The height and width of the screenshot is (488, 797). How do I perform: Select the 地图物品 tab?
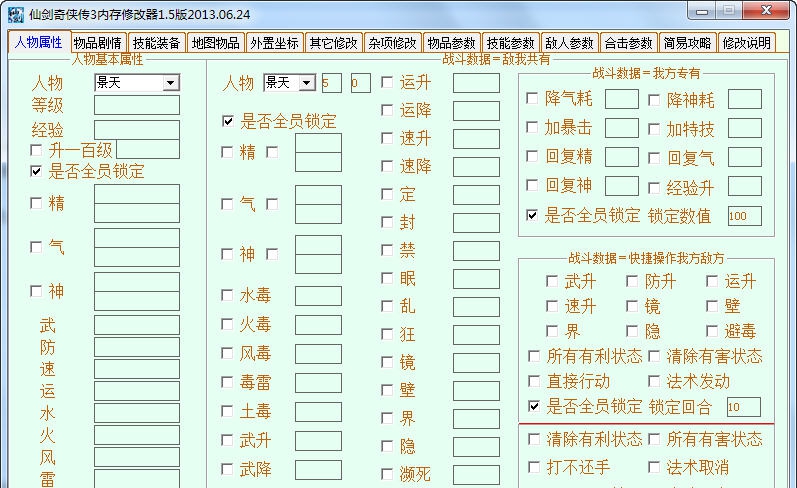coord(216,43)
